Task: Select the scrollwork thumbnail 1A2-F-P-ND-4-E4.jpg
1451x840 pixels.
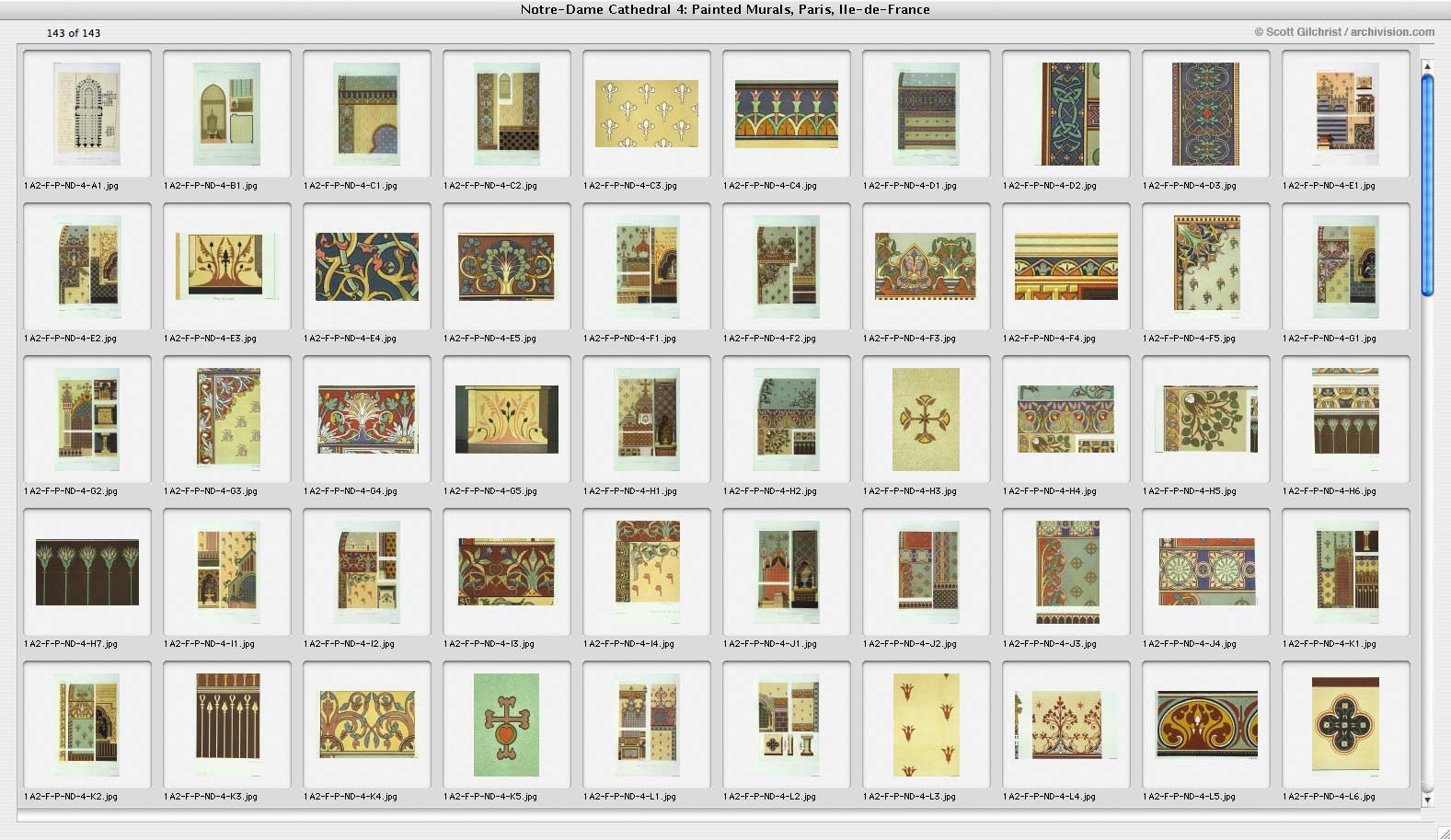Action: pyautogui.click(x=367, y=266)
